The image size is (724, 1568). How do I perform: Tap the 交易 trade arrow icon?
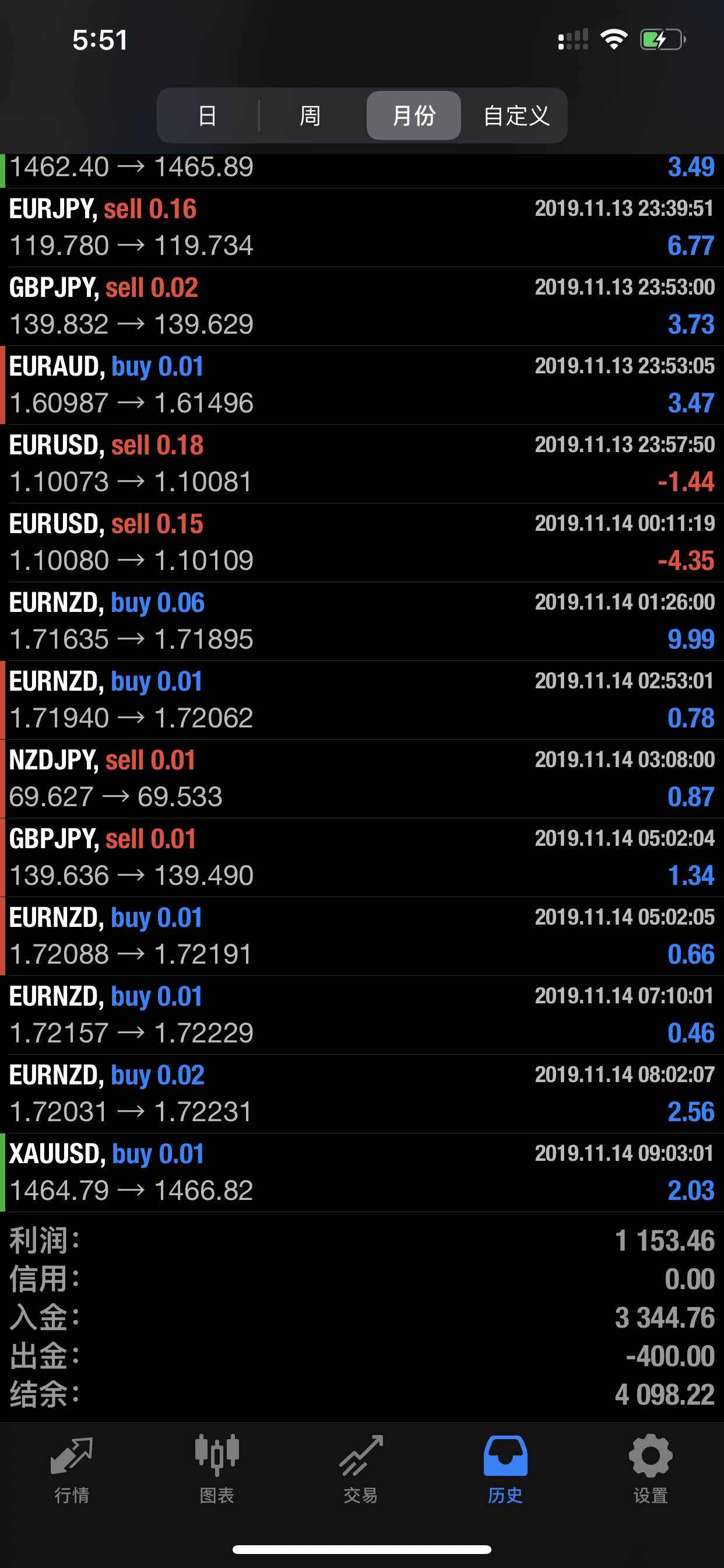pos(361,1456)
